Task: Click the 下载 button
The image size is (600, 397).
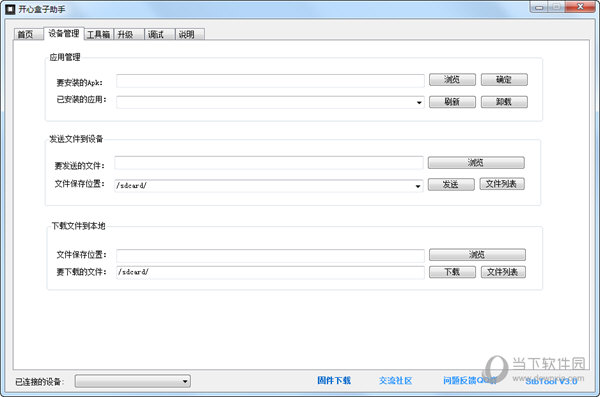Action: (x=452, y=272)
